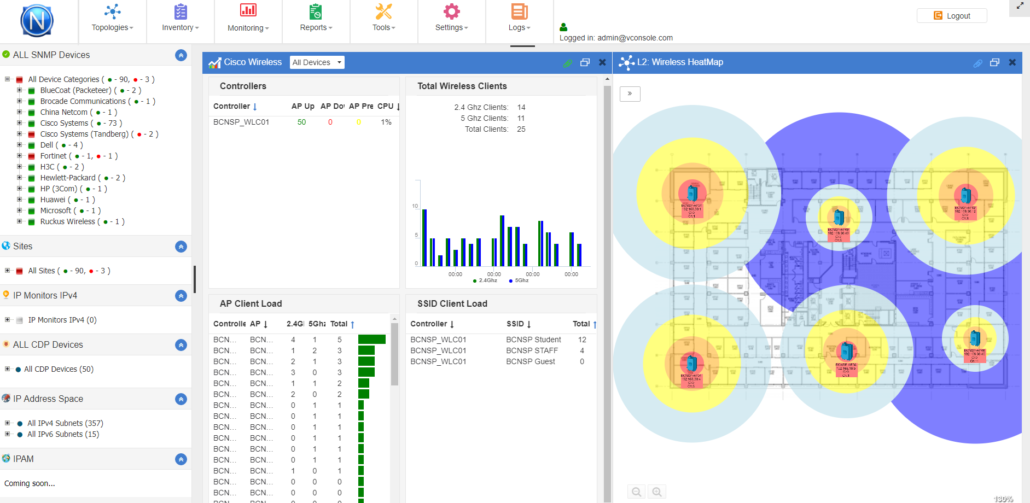Click the Cisco Wireless panel link icon
This screenshot has height=503, width=1030.
click(x=568, y=62)
